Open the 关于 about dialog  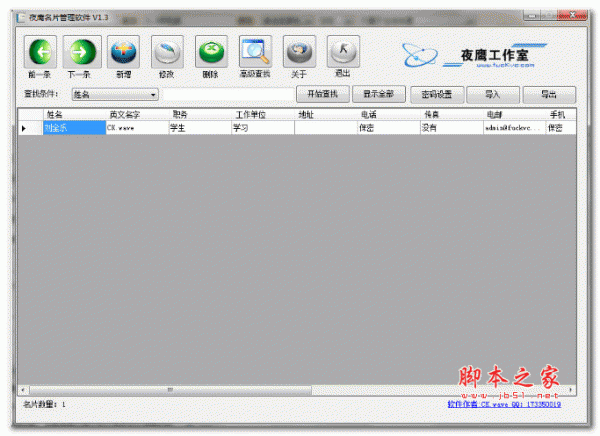[298, 52]
